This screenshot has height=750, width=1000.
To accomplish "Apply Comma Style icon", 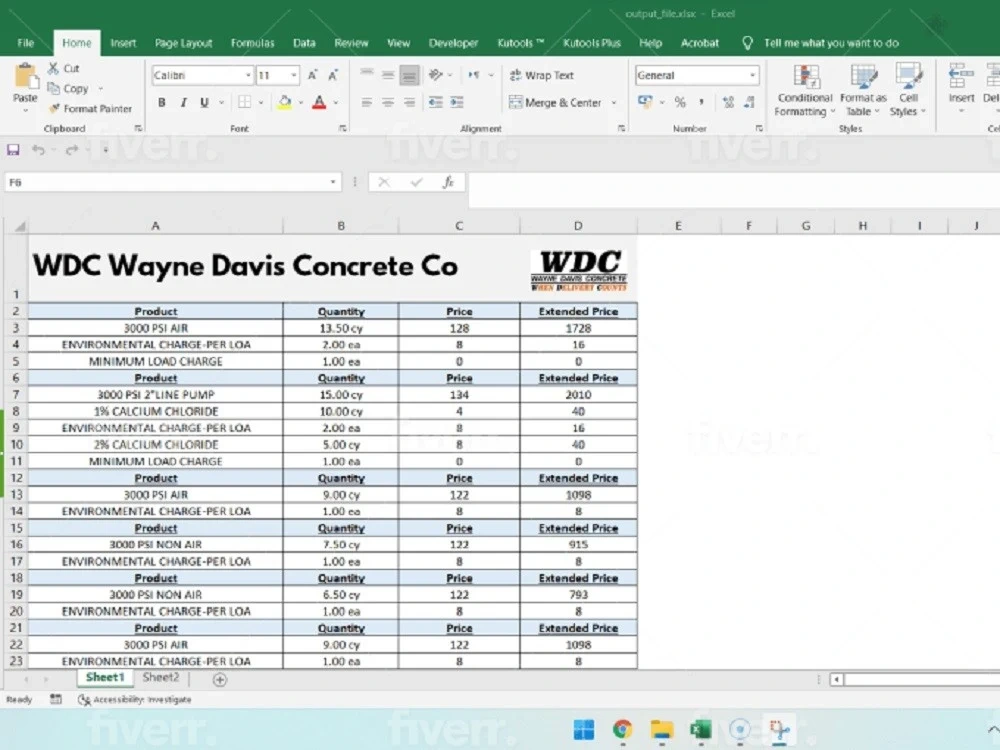I will pyautogui.click(x=702, y=102).
